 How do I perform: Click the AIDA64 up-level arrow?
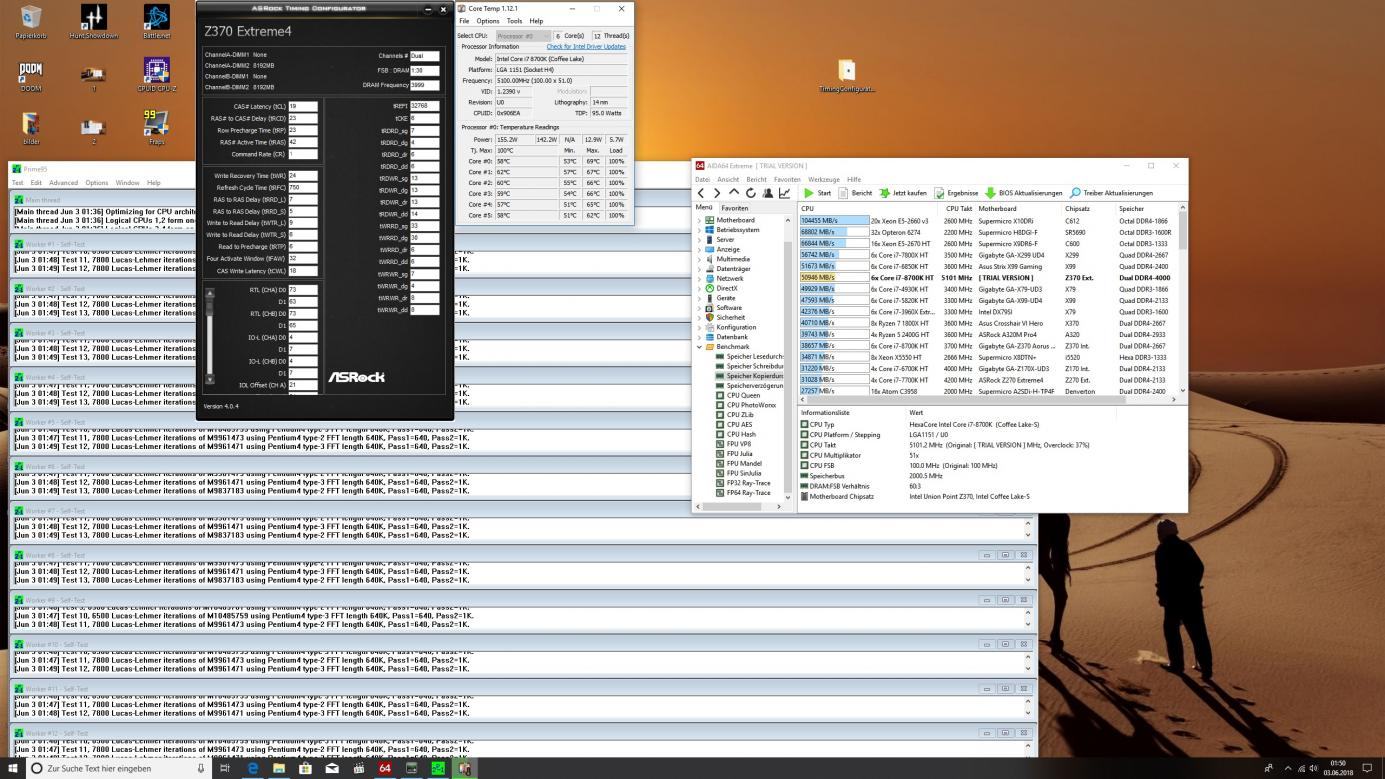(x=734, y=193)
